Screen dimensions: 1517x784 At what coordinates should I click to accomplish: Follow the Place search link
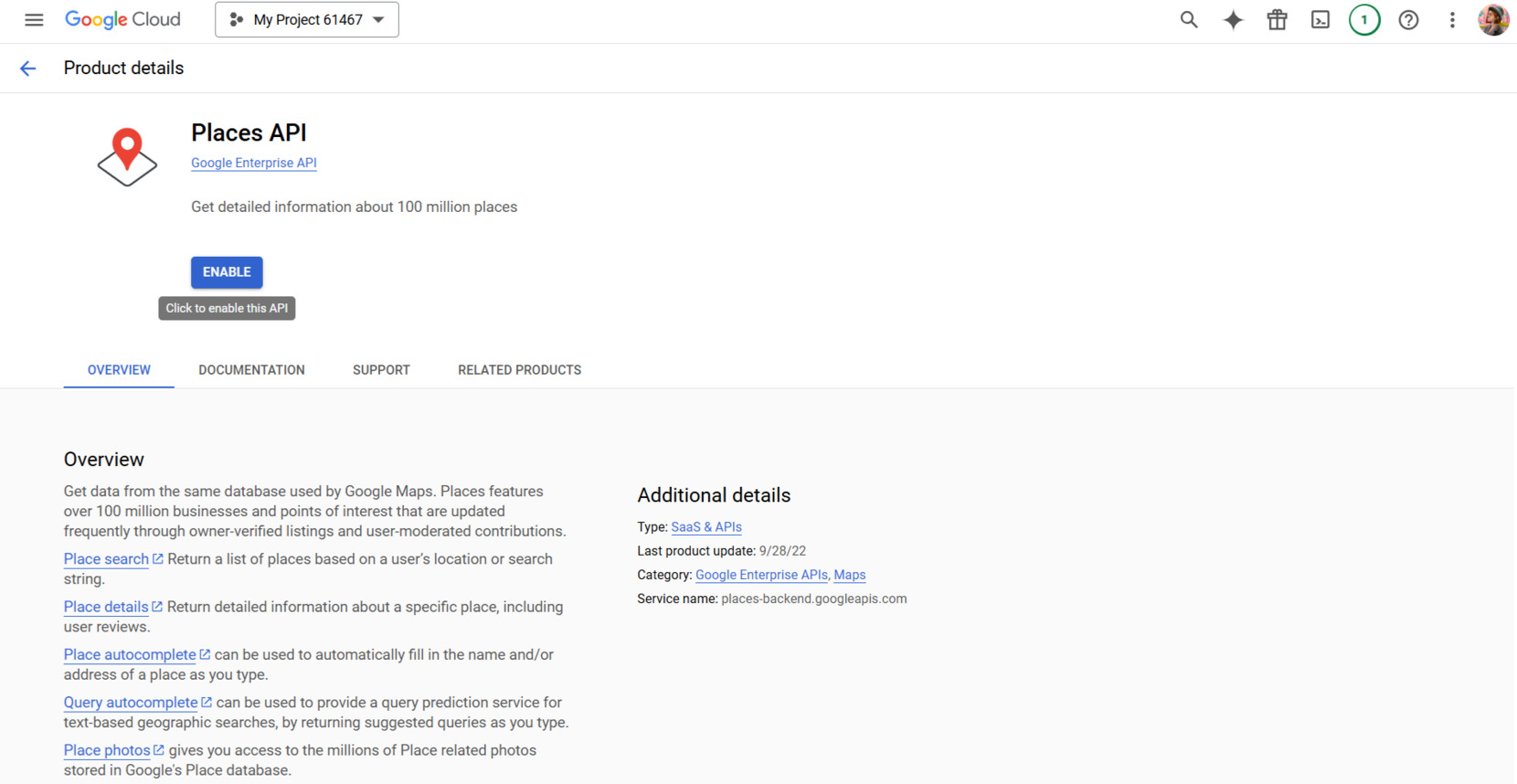click(x=106, y=559)
